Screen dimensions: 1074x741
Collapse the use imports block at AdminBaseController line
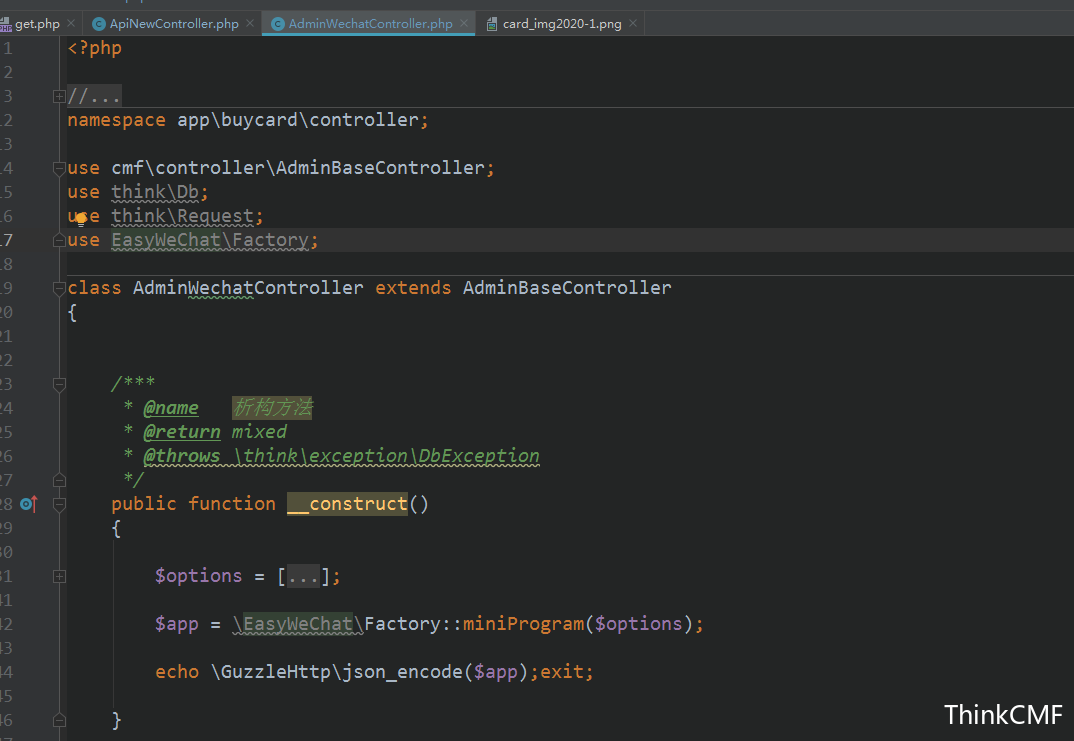coord(60,168)
